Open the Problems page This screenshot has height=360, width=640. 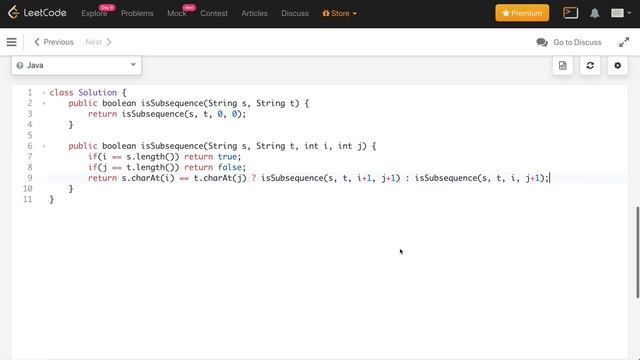(137, 13)
